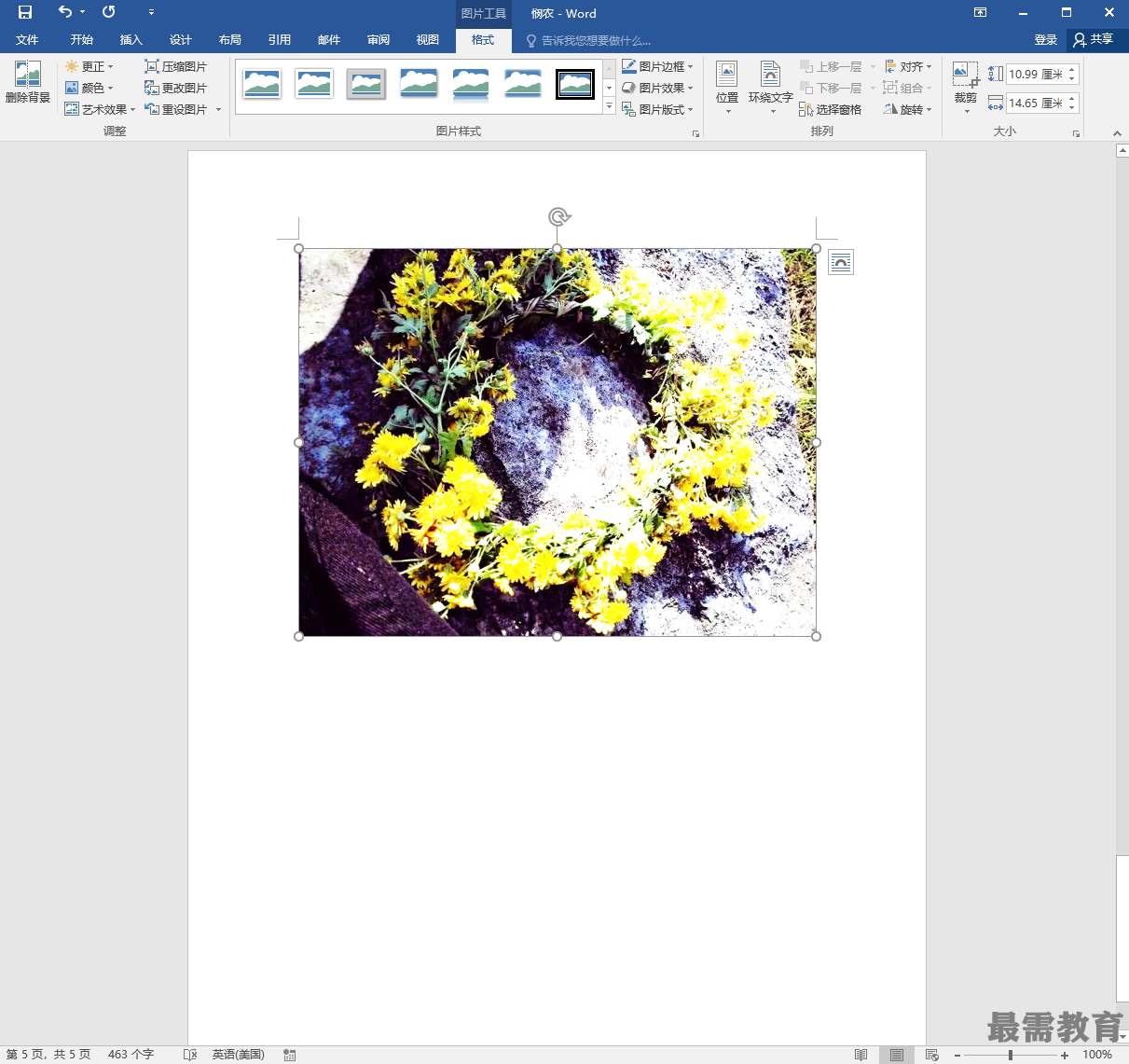Switch to the Review (审阅) tab
Image resolution: width=1129 pixels, height=1064 pixels.
click(379, 40)
